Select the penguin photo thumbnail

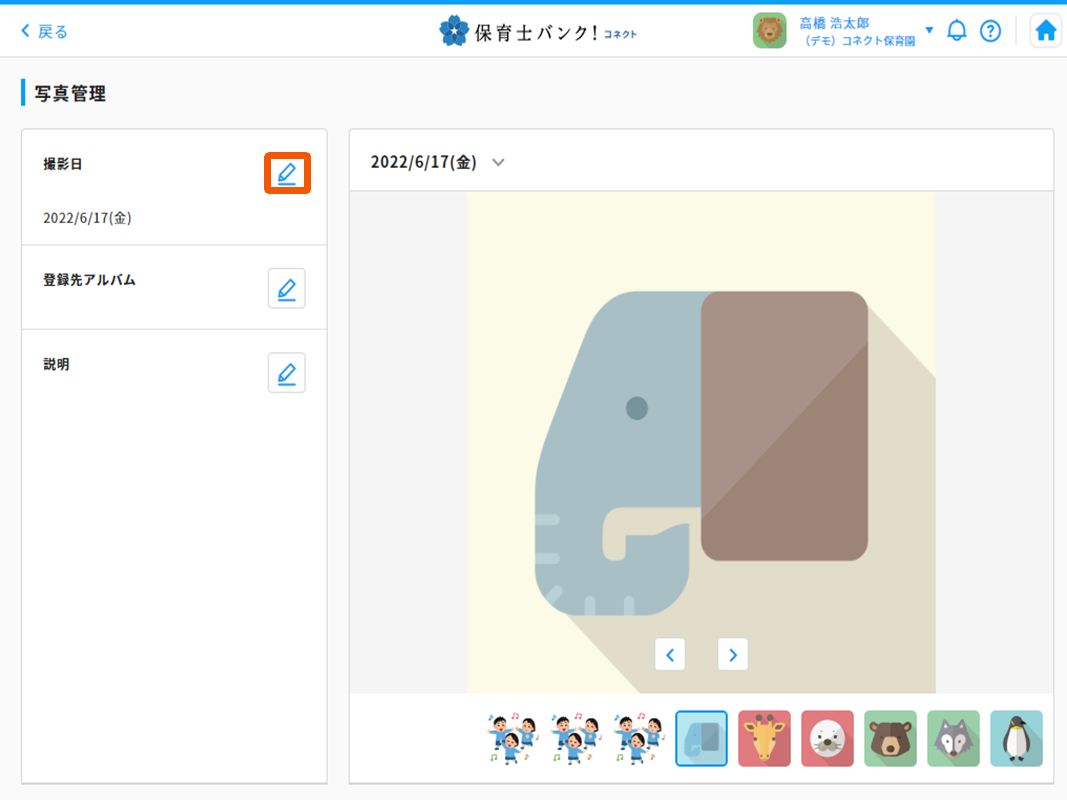tap(1016, 738)
